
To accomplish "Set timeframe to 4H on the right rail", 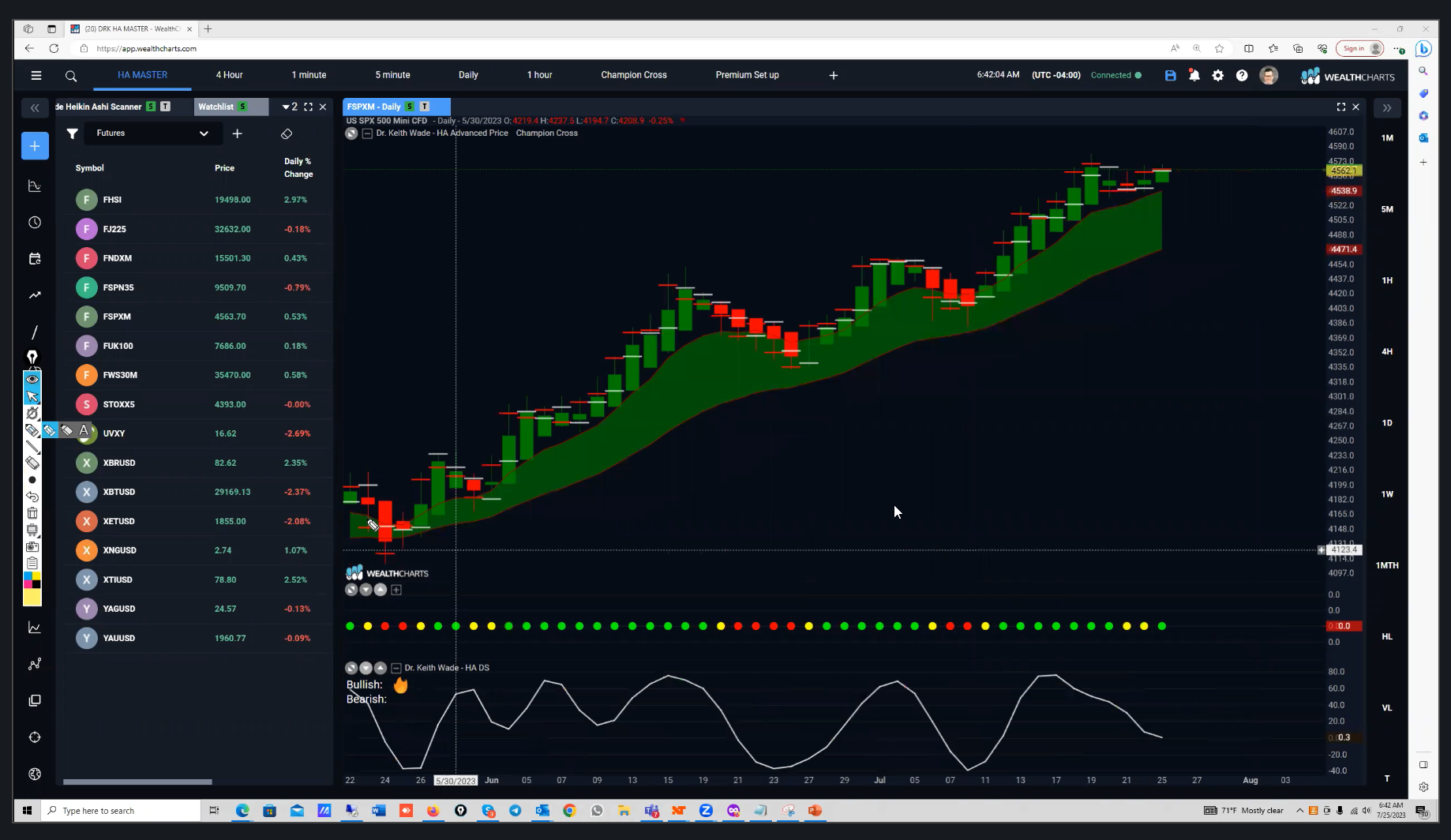I will tap(1387, 352).
